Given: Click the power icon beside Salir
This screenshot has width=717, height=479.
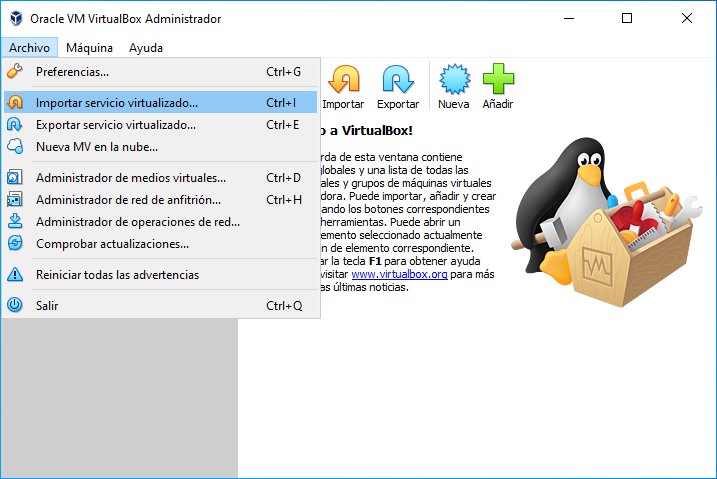Looking at the screenshot, I should click(x=15, y=305).
